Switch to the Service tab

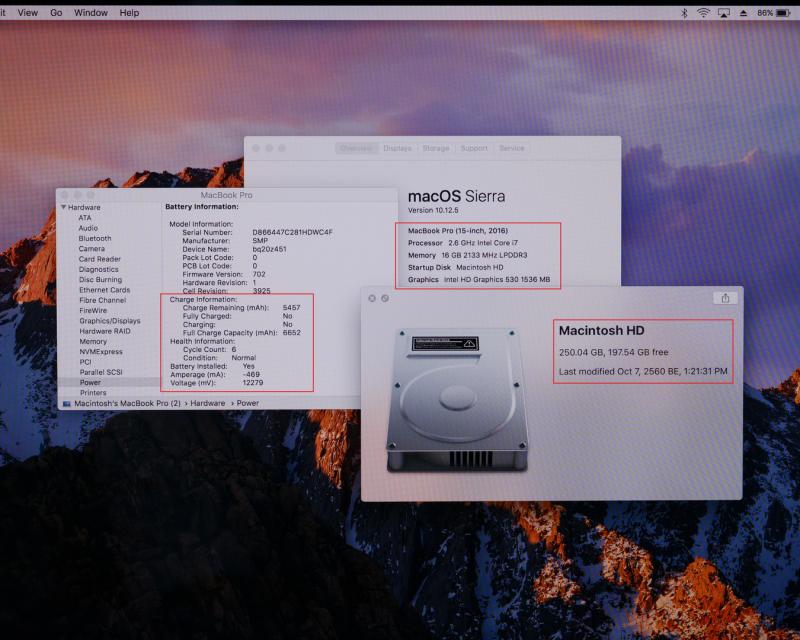[512, 148]
